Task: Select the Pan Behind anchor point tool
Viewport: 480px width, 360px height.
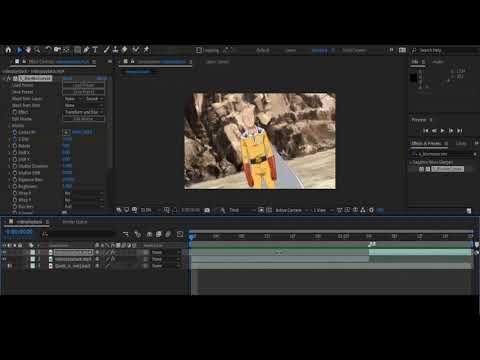Action: click(x=67, y=50)
